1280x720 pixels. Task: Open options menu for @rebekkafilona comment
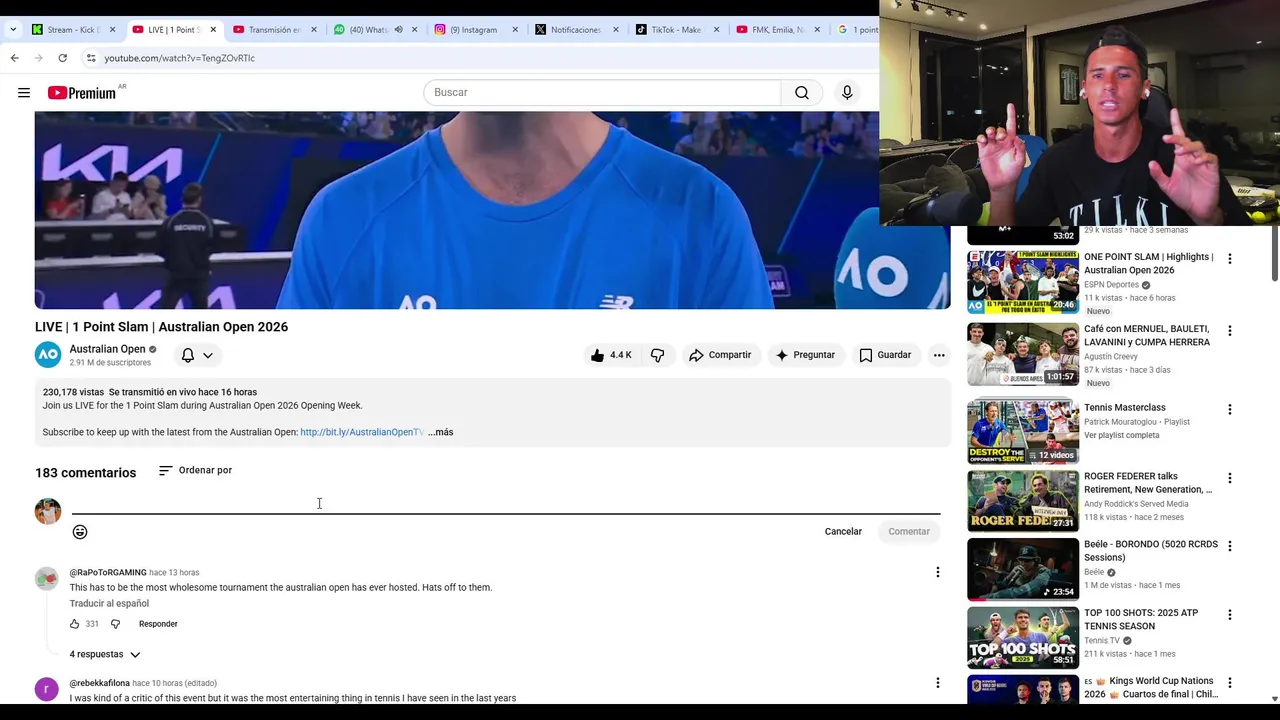pos(937,683)
